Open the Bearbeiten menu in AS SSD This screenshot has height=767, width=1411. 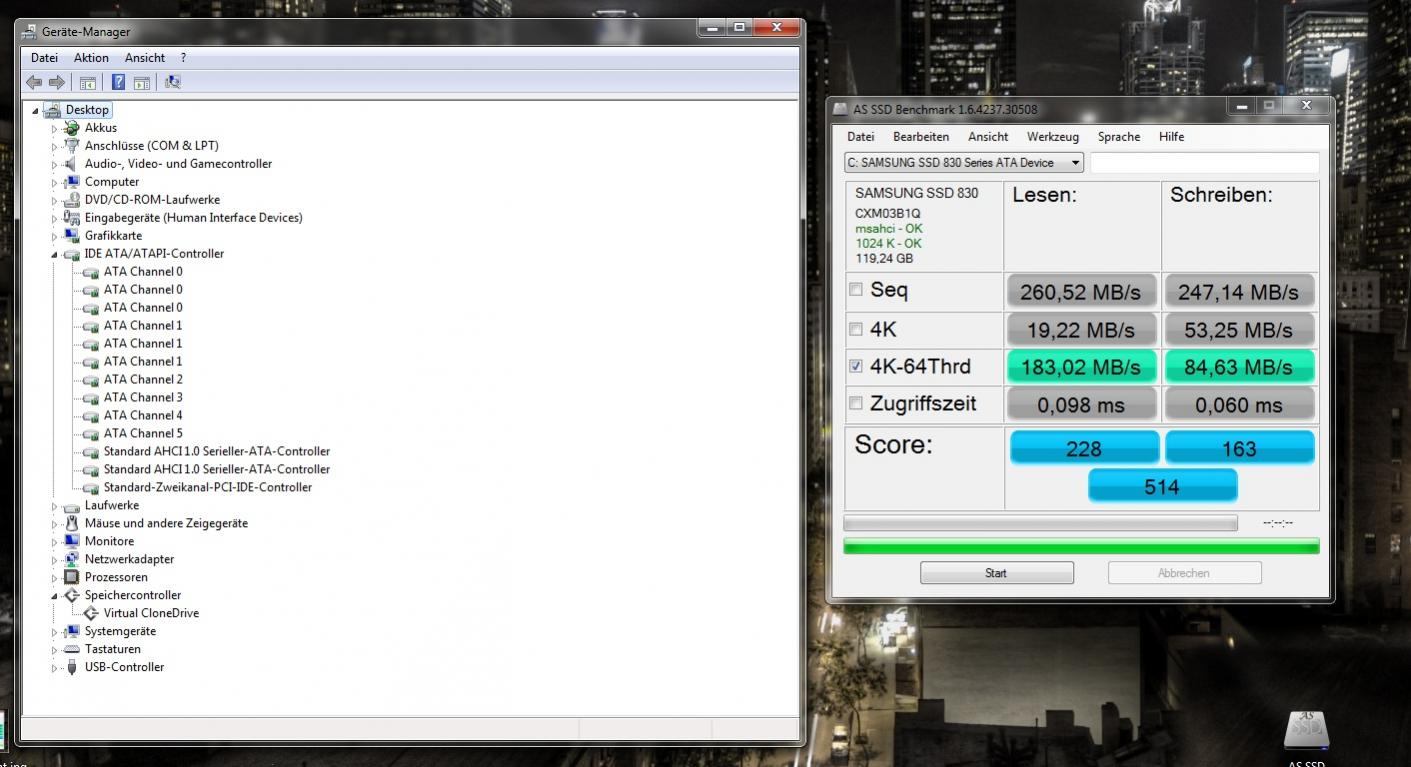[921, 137]
